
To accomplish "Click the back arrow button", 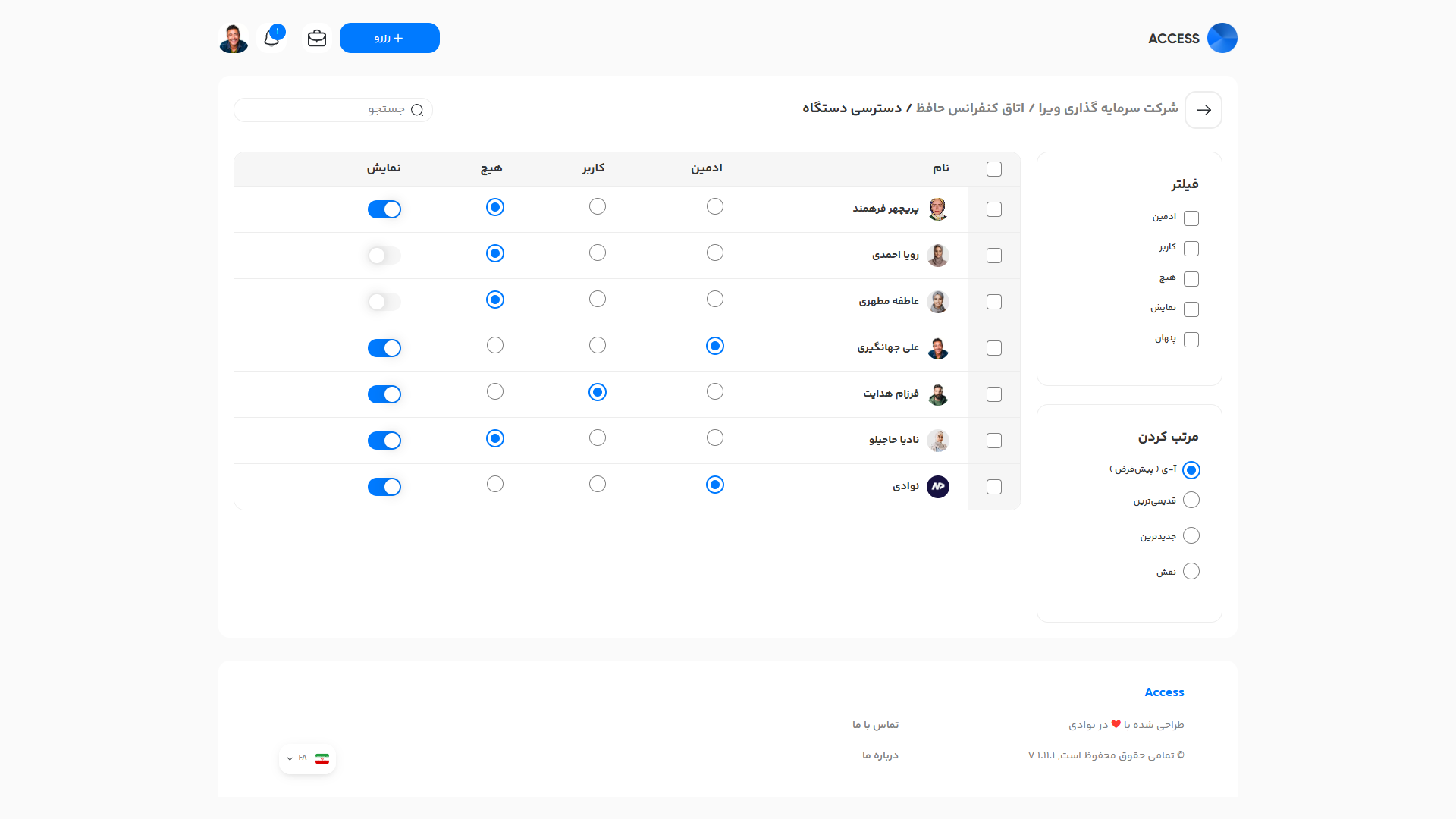I will (1203, 110).
